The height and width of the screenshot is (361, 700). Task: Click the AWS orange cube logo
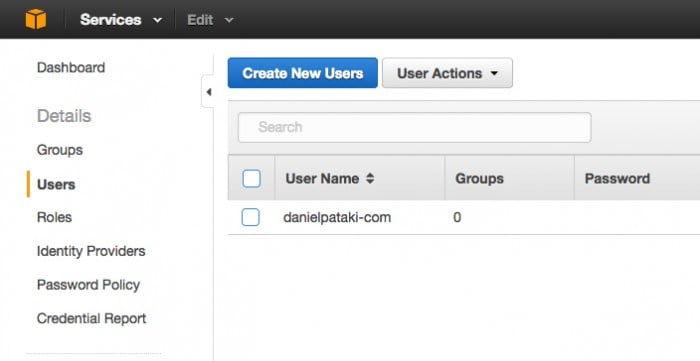coord(36,19)
